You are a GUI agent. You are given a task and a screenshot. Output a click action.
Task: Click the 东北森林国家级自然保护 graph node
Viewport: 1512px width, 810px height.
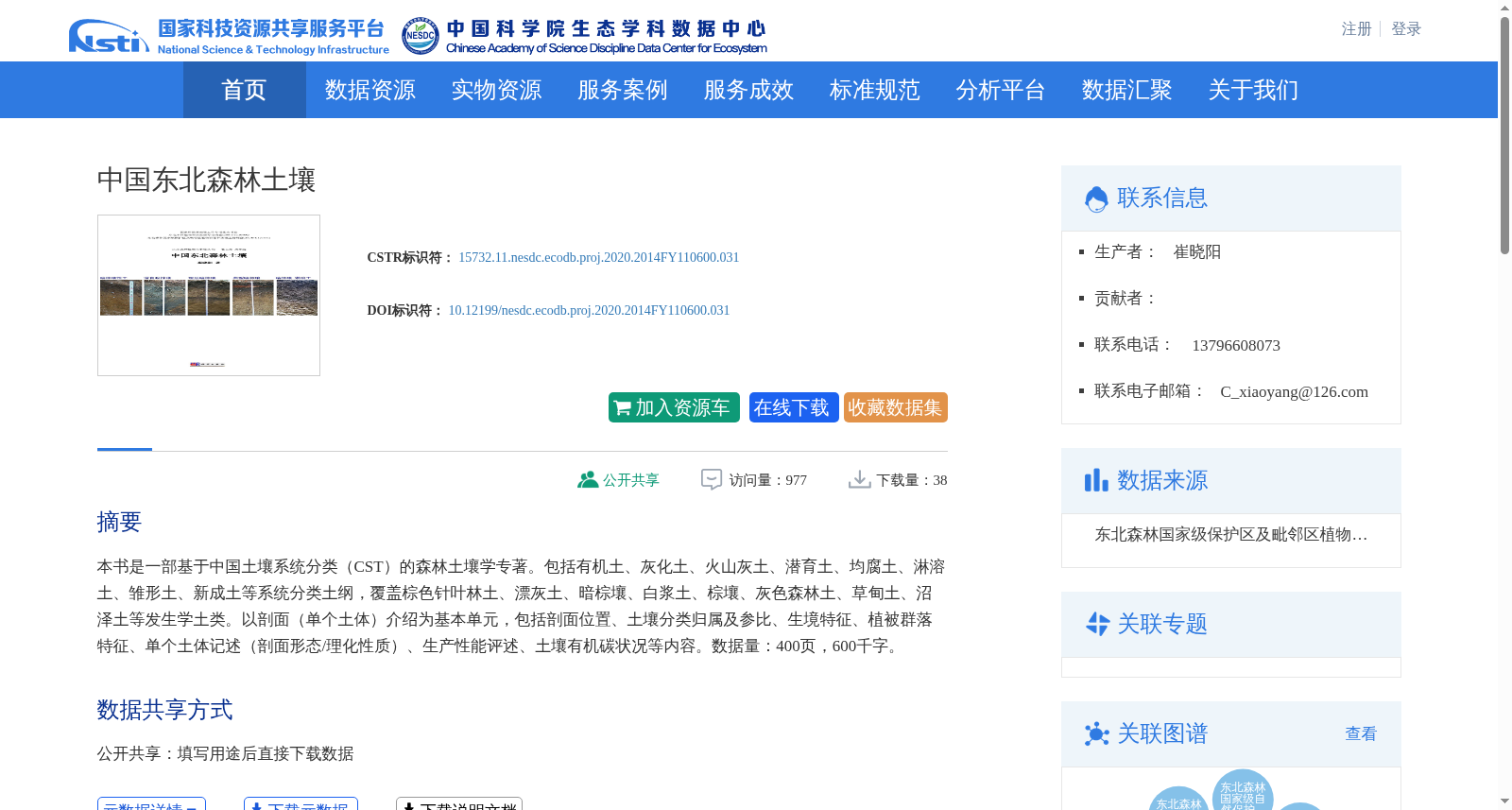point(1243,792)
